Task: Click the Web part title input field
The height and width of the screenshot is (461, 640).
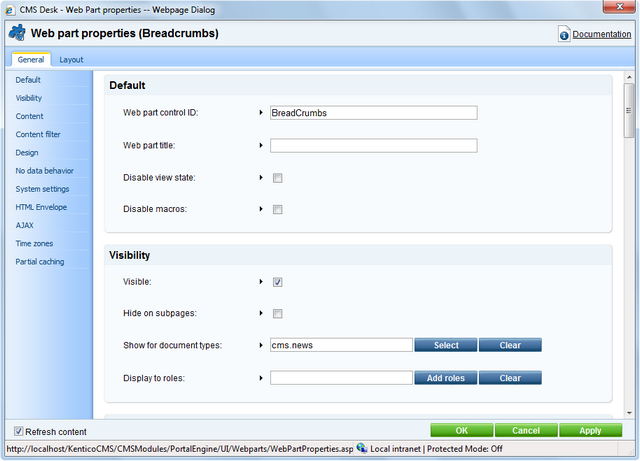Action: click(373, 146)
